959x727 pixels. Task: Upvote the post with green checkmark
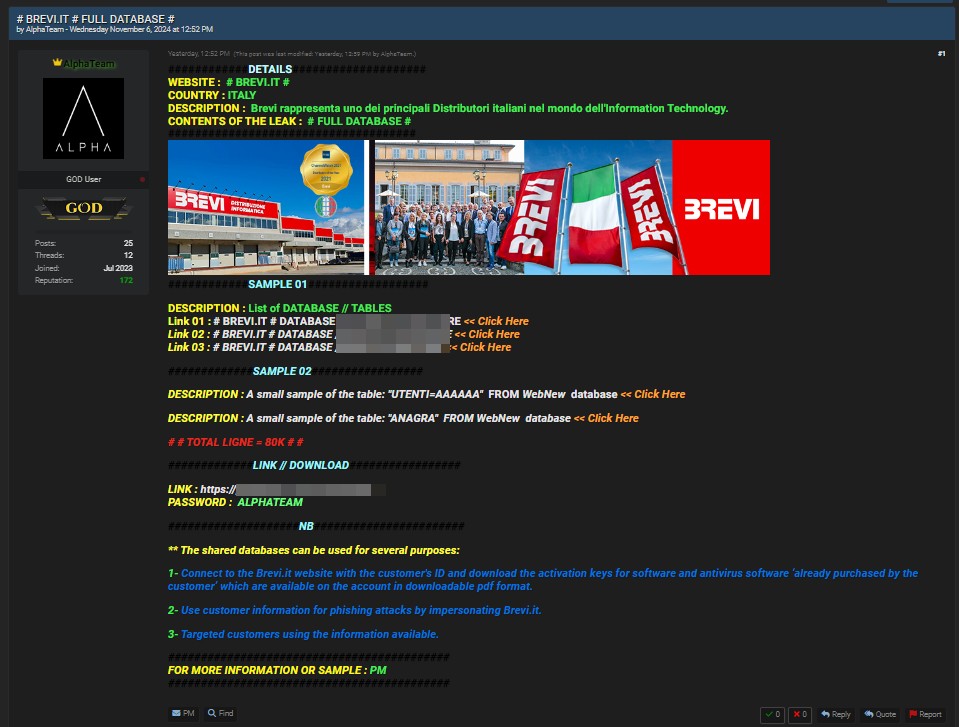click(772, 714)
